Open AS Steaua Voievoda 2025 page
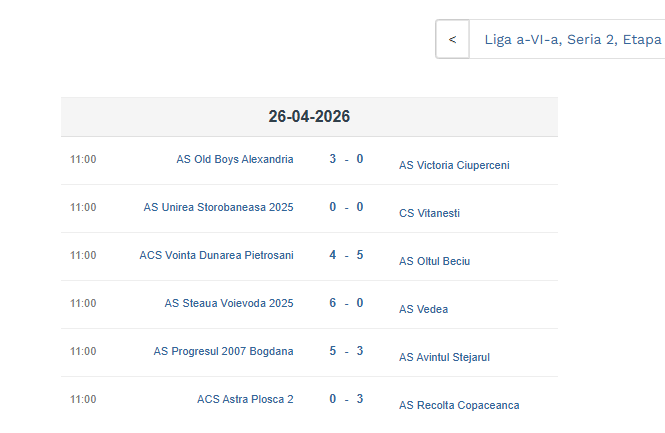 [x=229, y=303]
